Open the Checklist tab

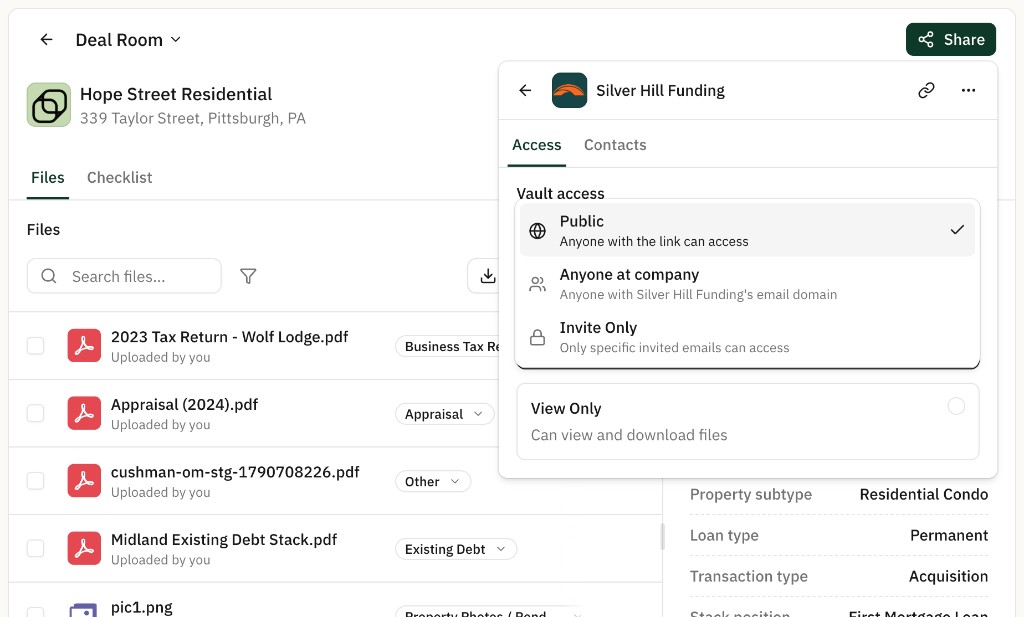click(120, 178)
